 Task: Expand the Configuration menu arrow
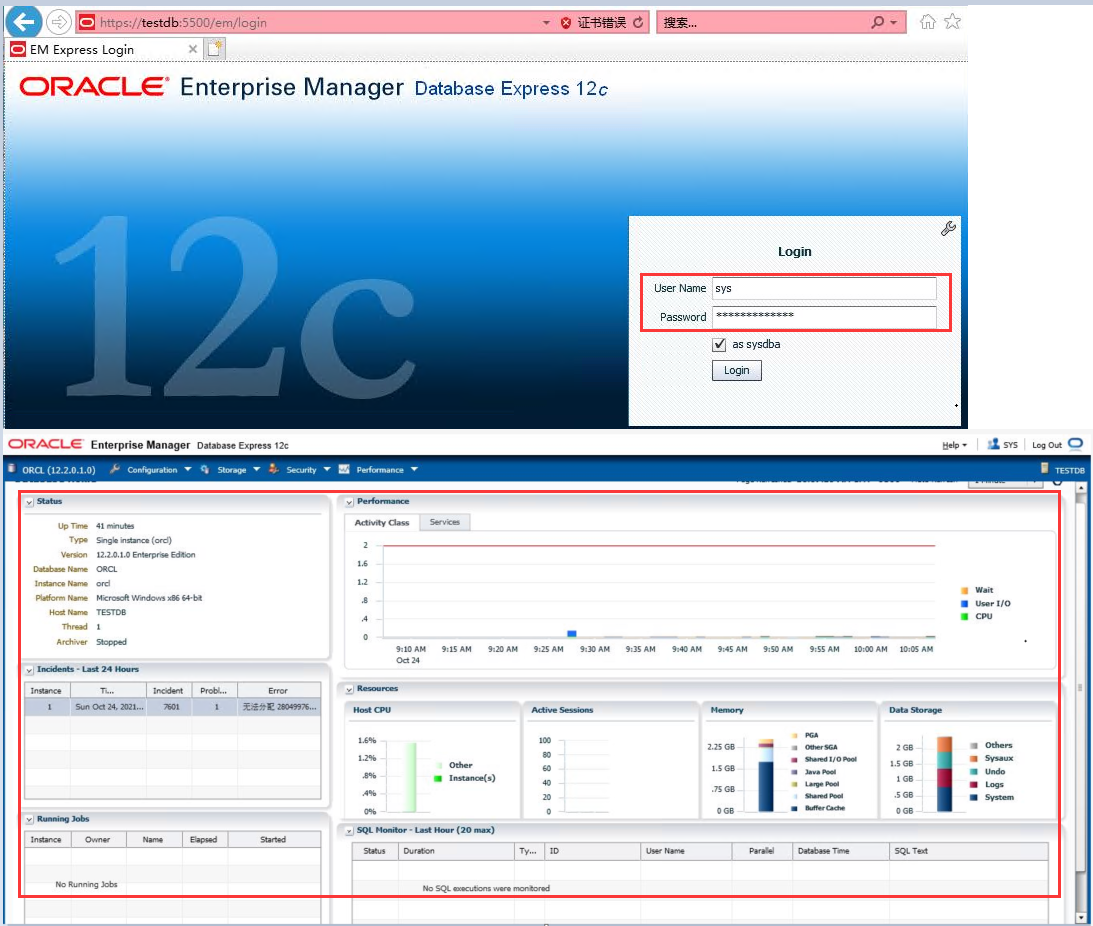pyautogui.click(x=188, y=469)
